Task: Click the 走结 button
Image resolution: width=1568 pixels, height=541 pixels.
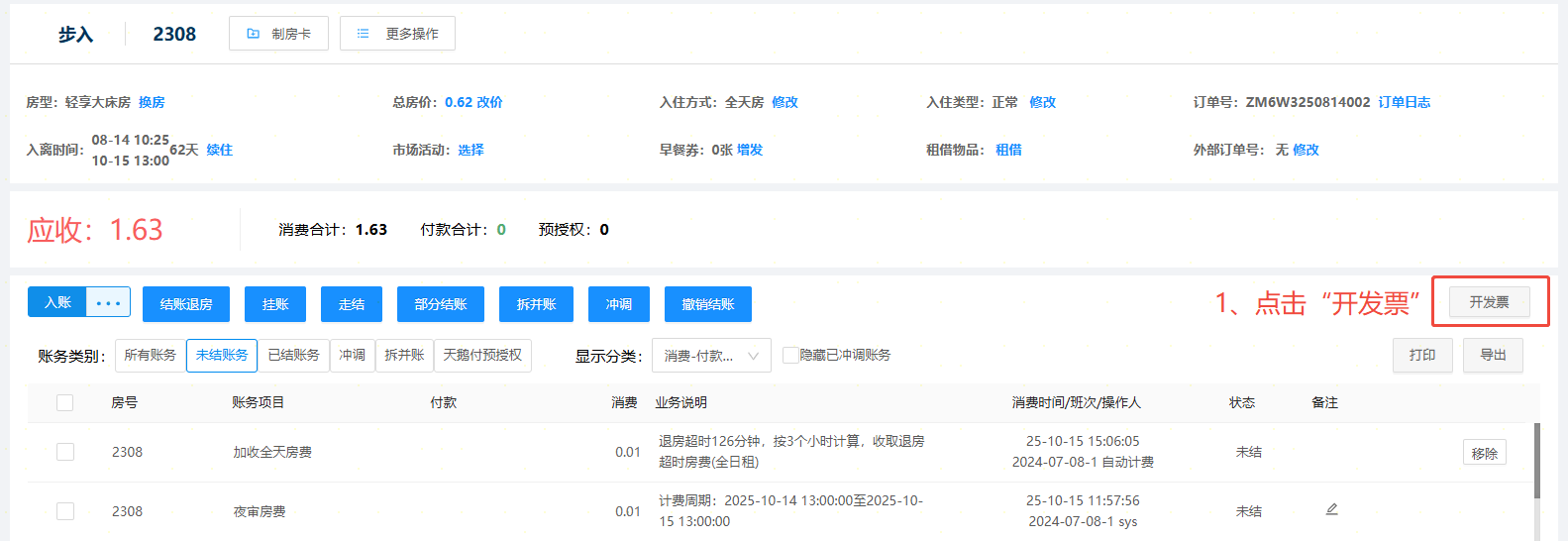Action: coord(352,304)
